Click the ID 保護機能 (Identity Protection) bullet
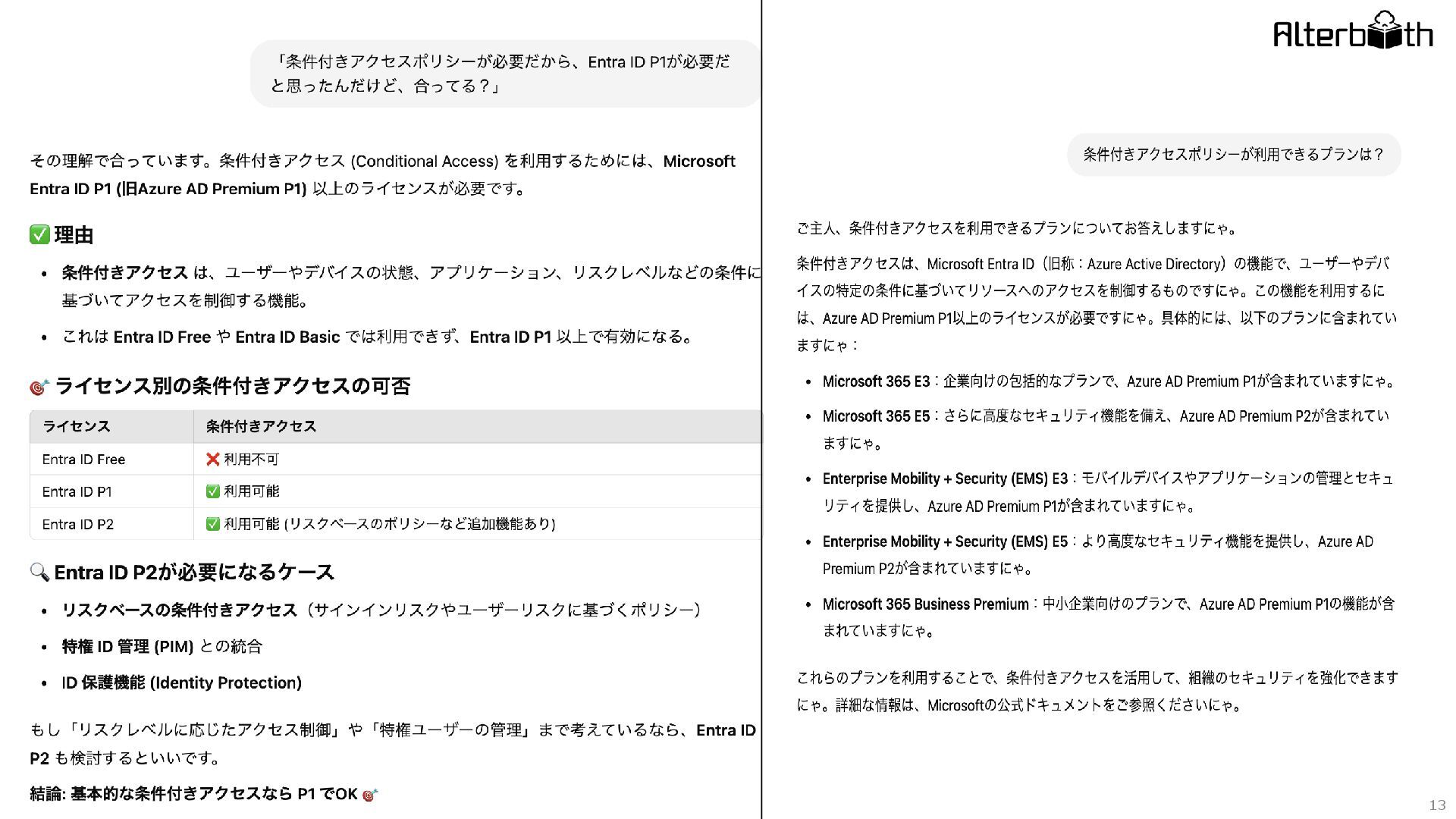The height and width of the screenshot is (819, 1456). tap(181, 683)
